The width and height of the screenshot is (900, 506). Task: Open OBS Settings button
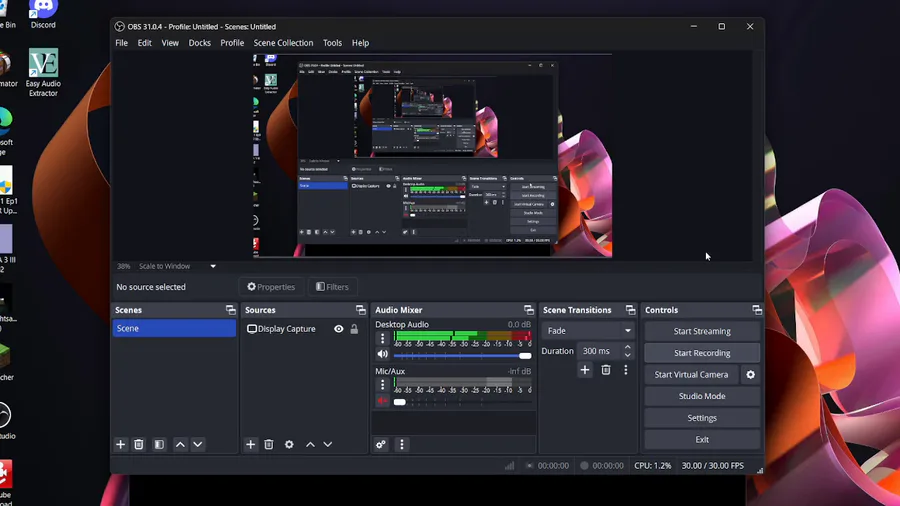[702, 418]
